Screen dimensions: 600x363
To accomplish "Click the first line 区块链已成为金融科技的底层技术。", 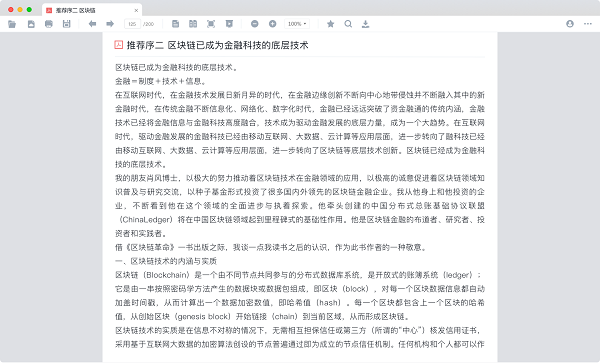I will point(177,67).
